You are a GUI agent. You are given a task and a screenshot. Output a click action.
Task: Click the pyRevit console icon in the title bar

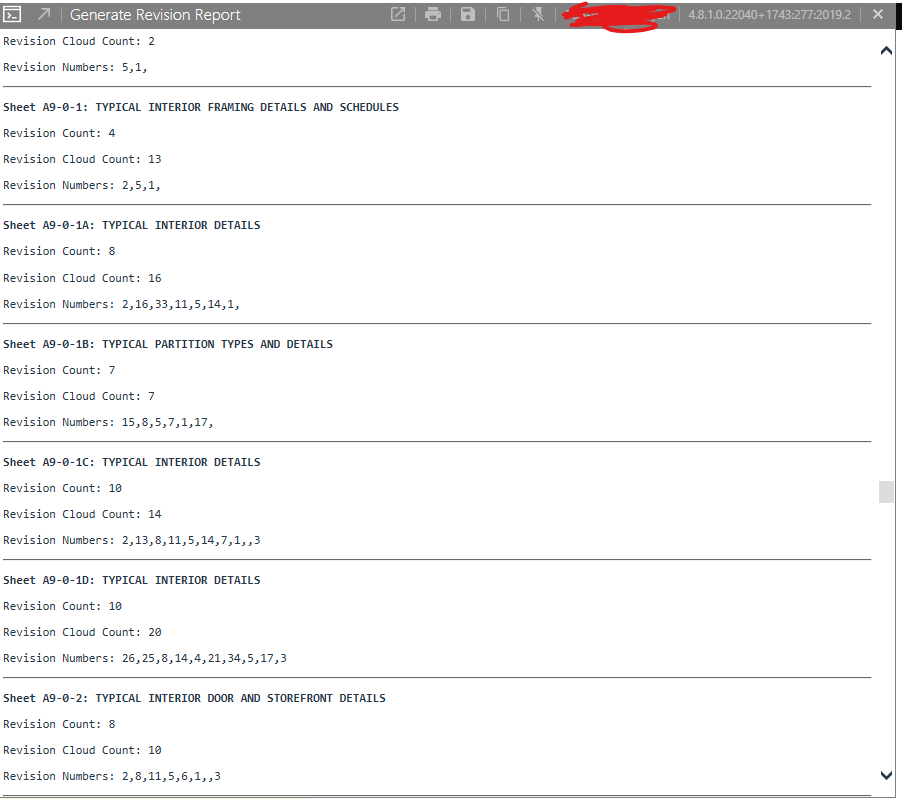[x=12, y=14]
